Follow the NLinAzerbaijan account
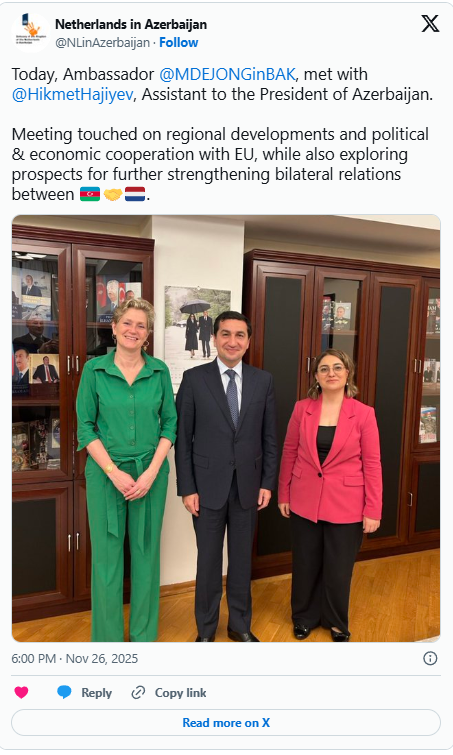The height and width of the screenshot is (755, 453). [179, 42]
